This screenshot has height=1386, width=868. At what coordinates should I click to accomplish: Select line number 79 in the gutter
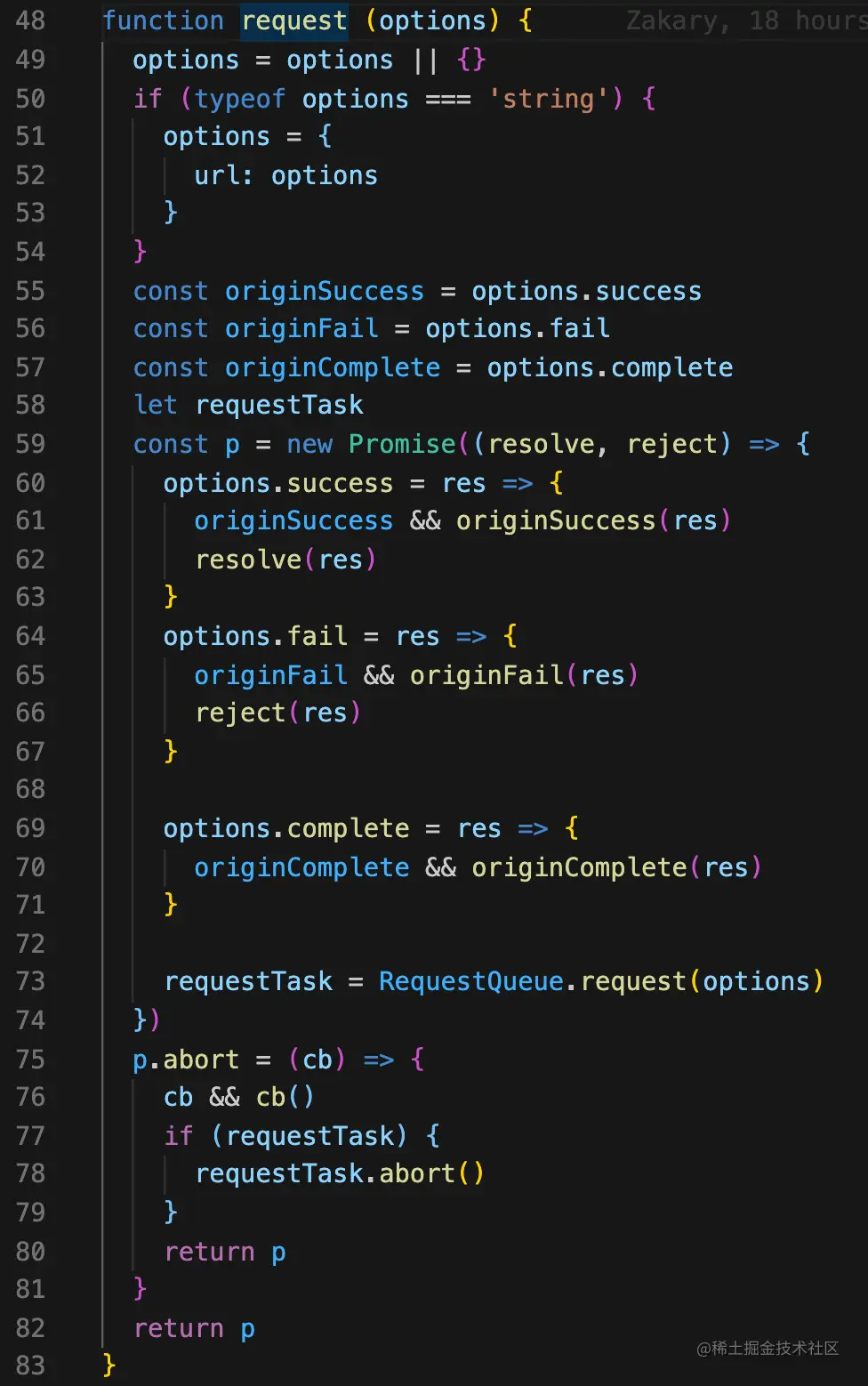[x=30, y=1213]
